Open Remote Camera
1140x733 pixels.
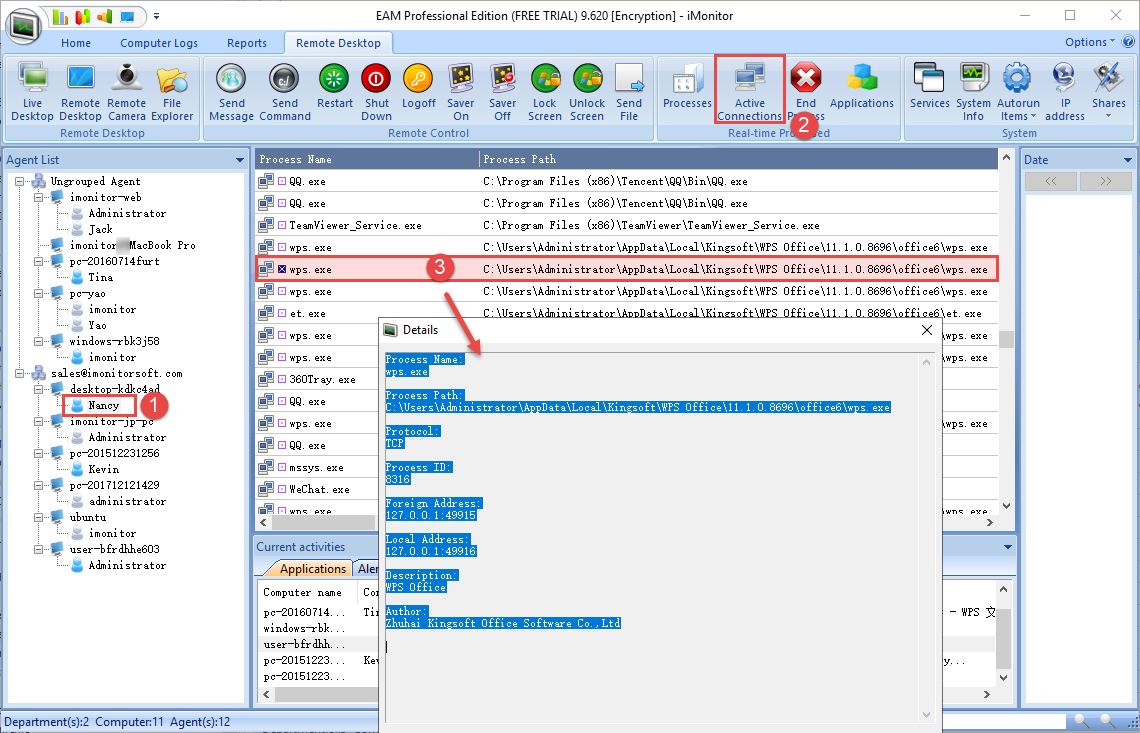127,92
